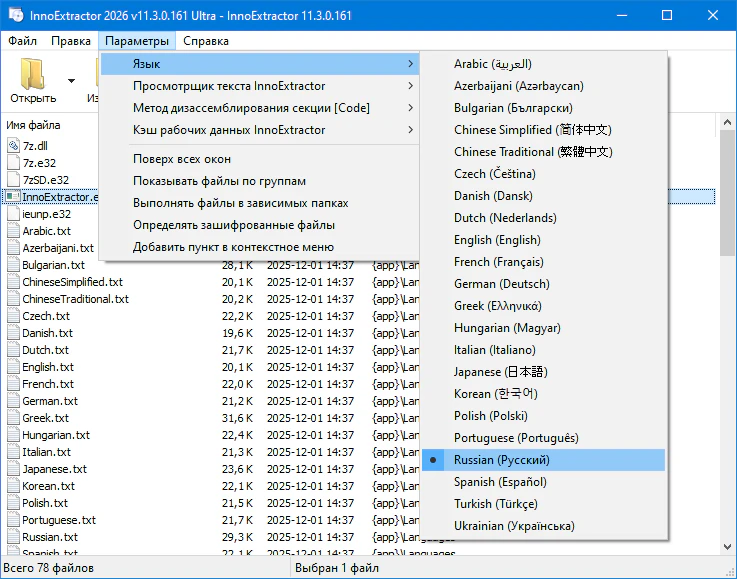This screenshot has height=579, width=737.
Task: Toggle 'Поверх всех окон' option
Action: click(x=182, y=159)
